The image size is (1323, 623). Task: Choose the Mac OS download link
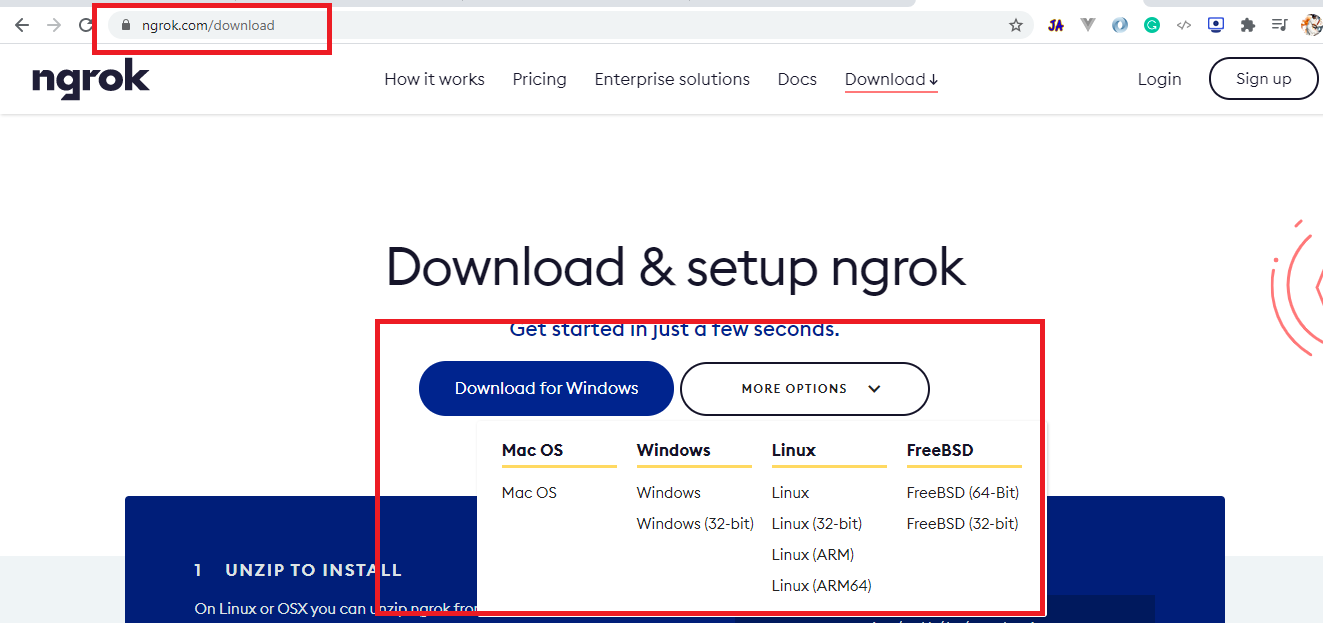click(x=529, y=492)
